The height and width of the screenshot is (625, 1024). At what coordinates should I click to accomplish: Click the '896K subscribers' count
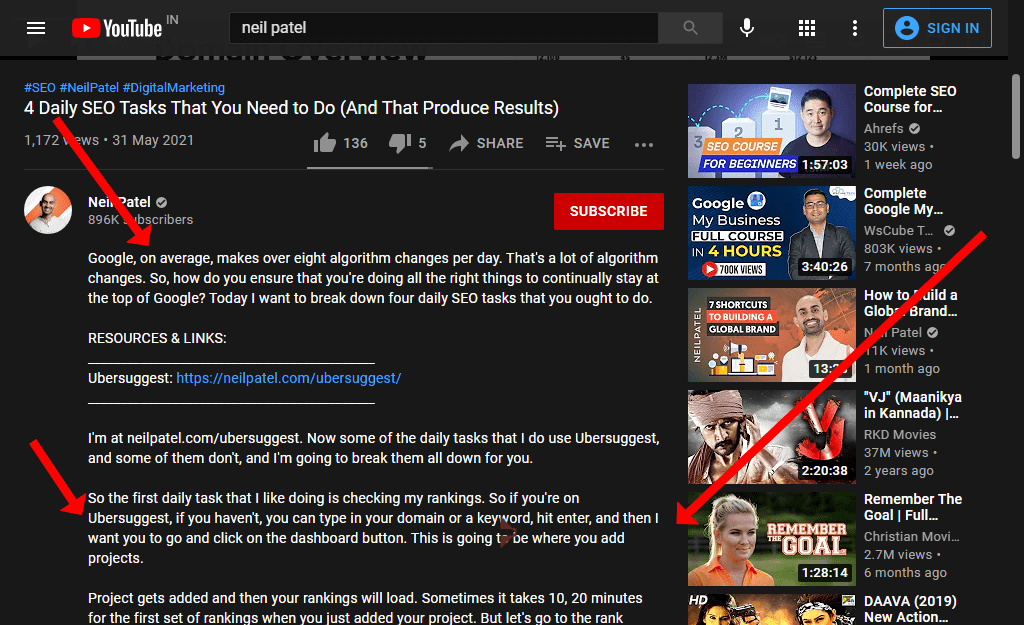coord(140,219)
